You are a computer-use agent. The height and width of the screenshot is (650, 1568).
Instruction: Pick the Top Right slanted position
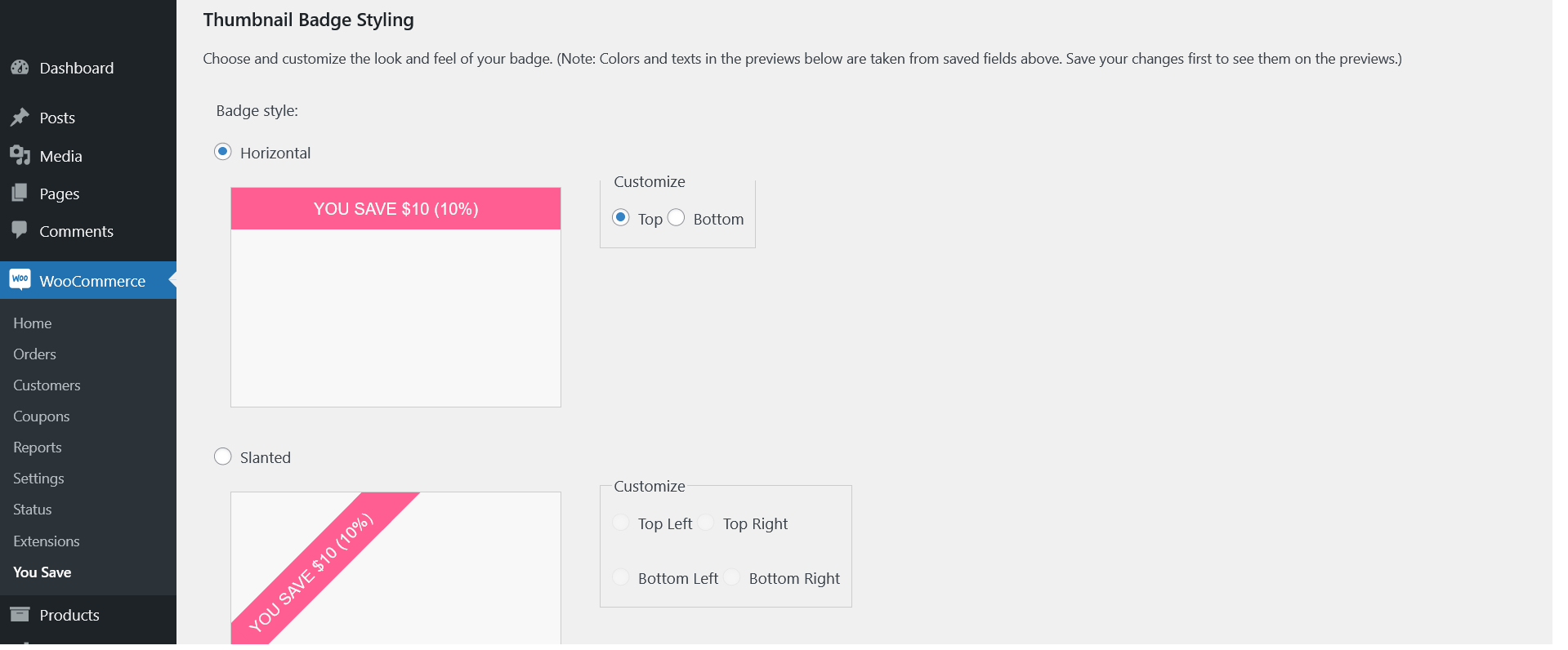pos(706,523)
